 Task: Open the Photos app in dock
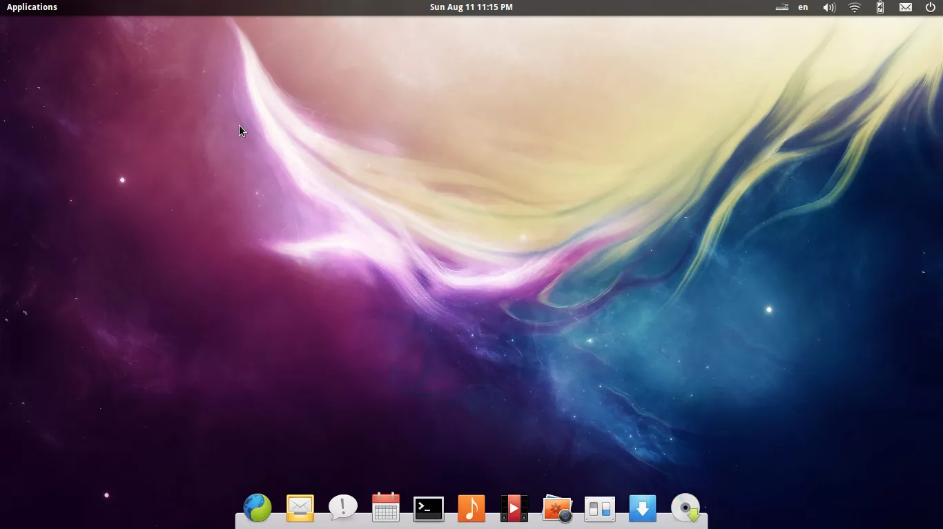(x=557, y=508)
